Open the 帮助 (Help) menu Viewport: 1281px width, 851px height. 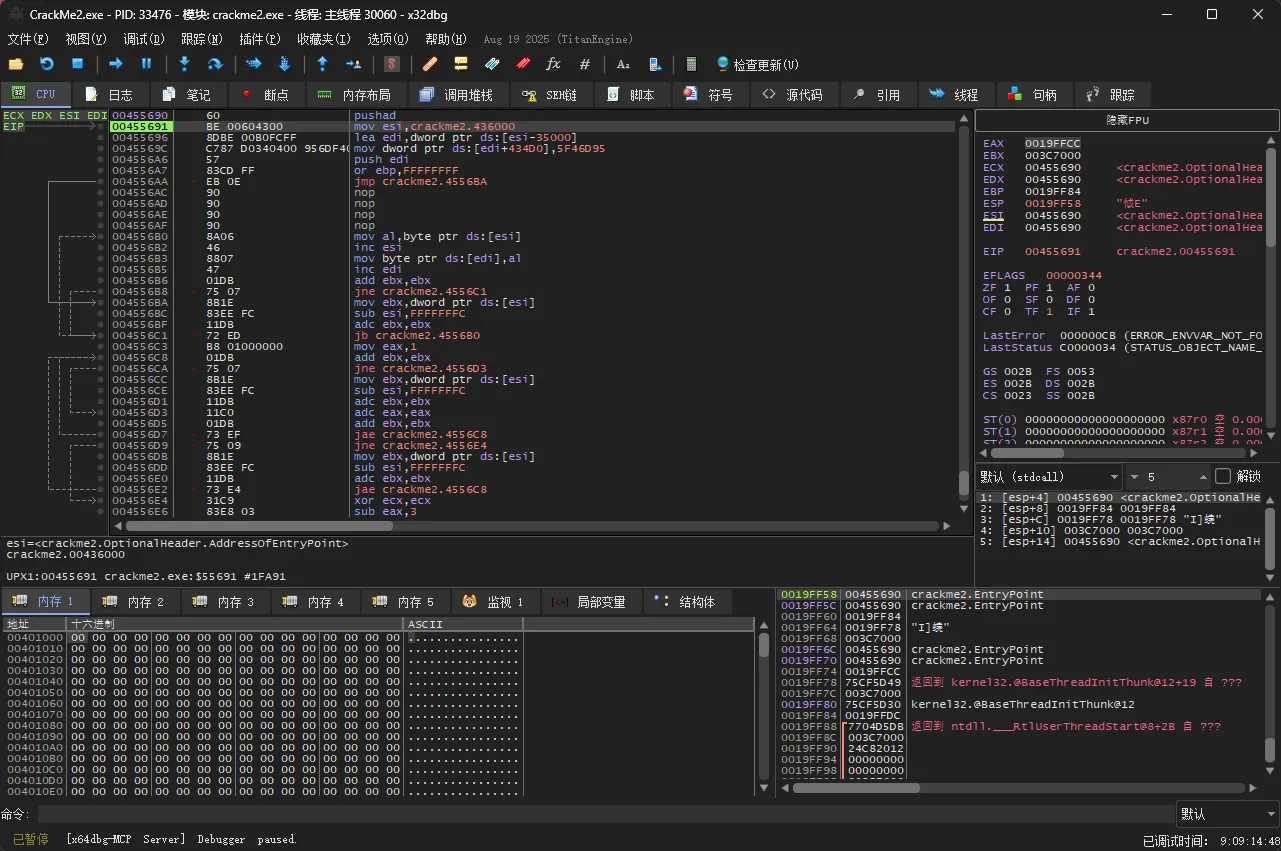point(446,39)
